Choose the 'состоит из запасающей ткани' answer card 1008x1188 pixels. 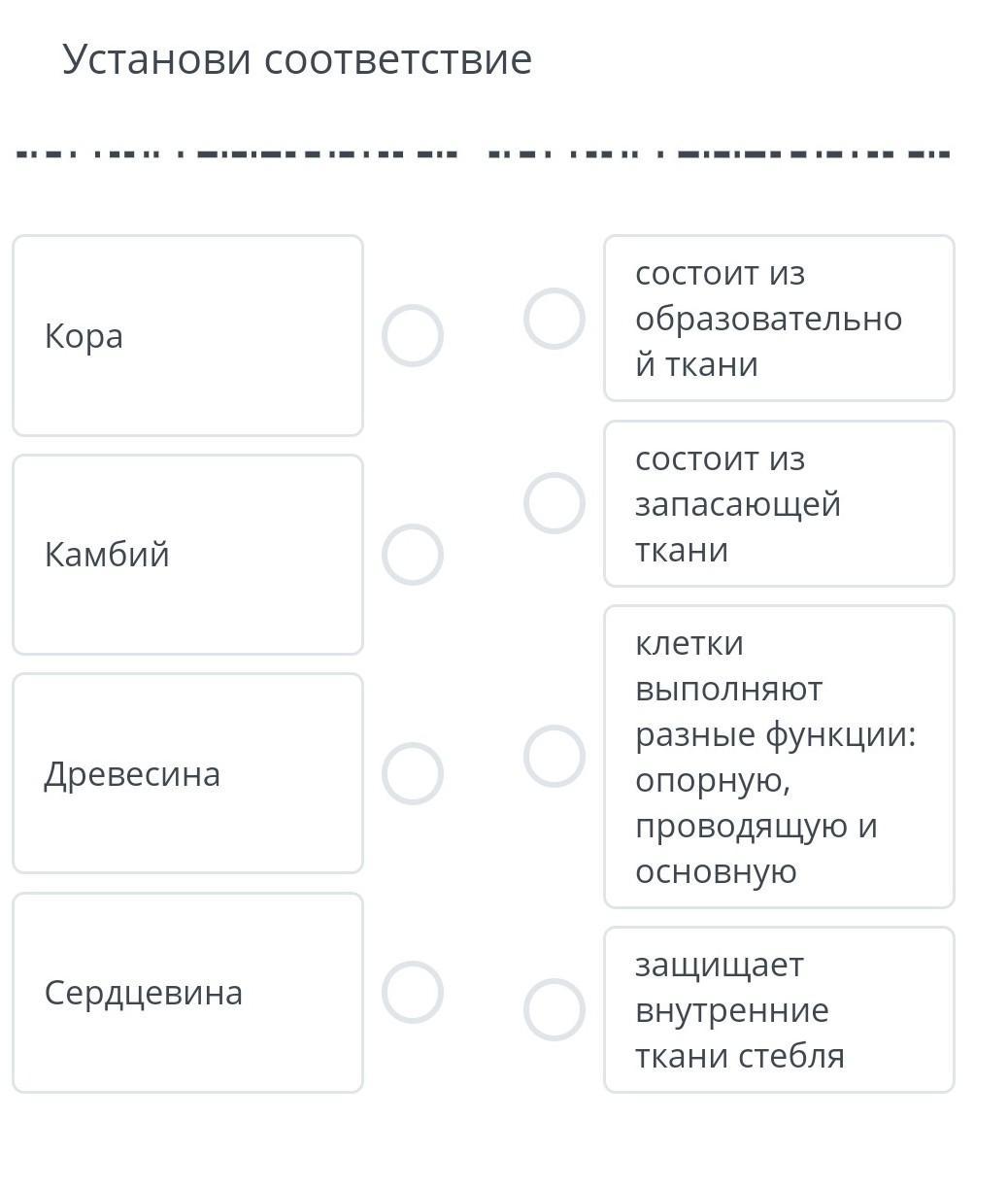pyautogui.click(x=779, y=503)
